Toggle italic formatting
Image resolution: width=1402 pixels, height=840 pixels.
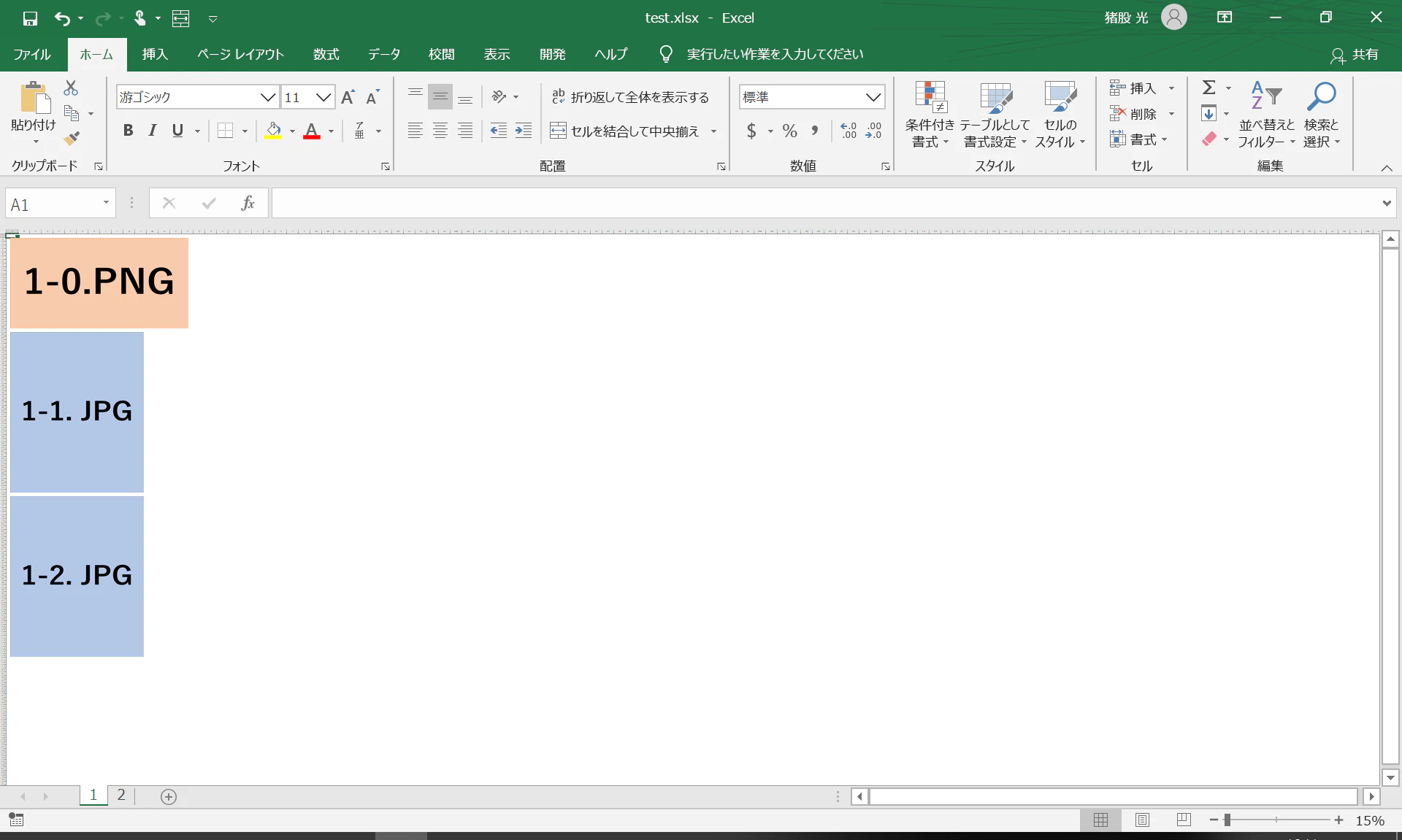[153, 131]
